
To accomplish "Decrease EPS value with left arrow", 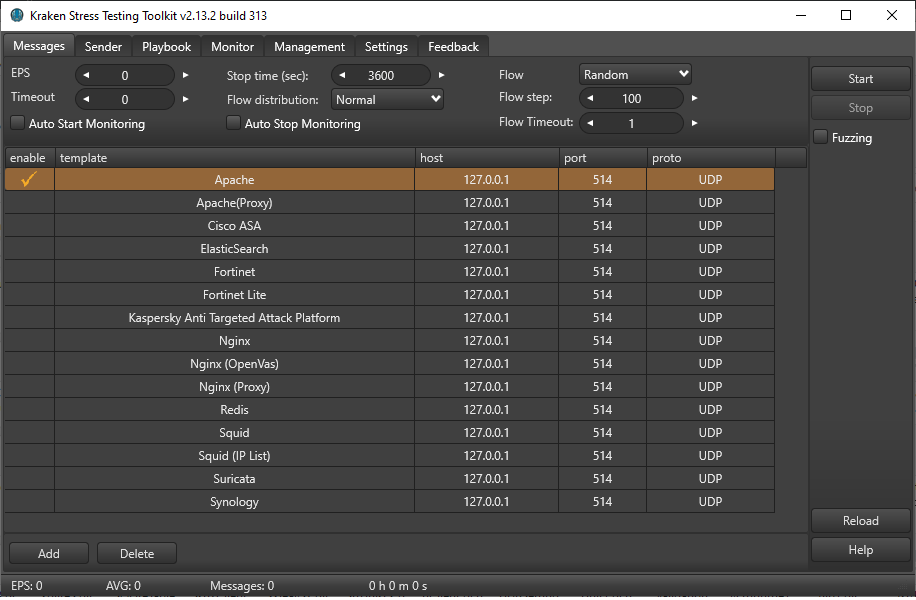I will click(x=85, y=75).
